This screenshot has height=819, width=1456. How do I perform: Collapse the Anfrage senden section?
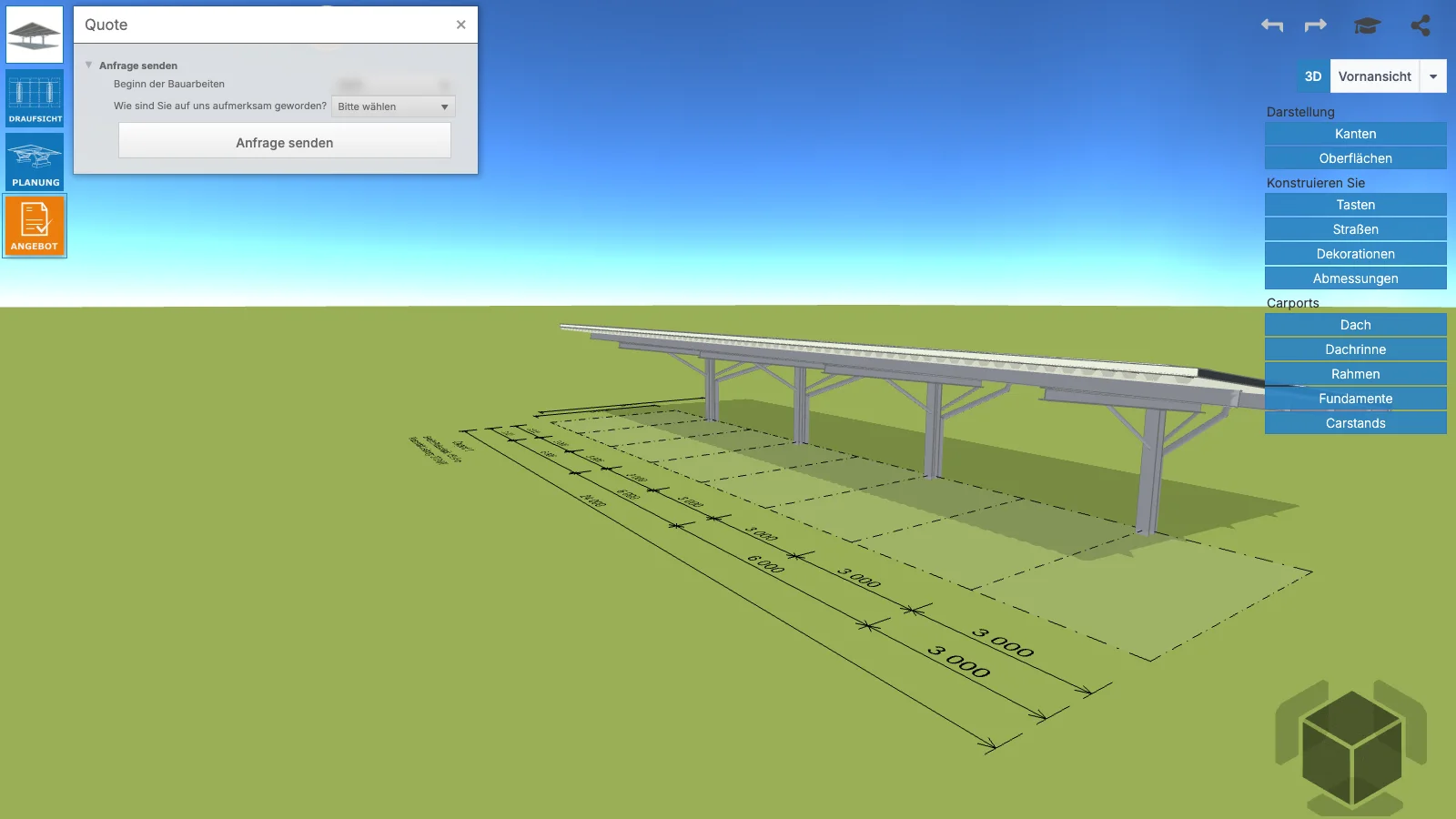(88, 65)
